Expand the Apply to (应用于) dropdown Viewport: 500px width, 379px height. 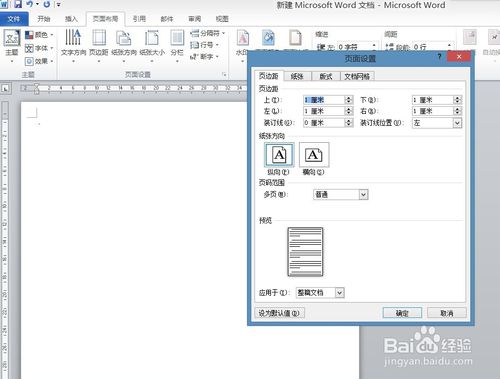click(339, 293)
